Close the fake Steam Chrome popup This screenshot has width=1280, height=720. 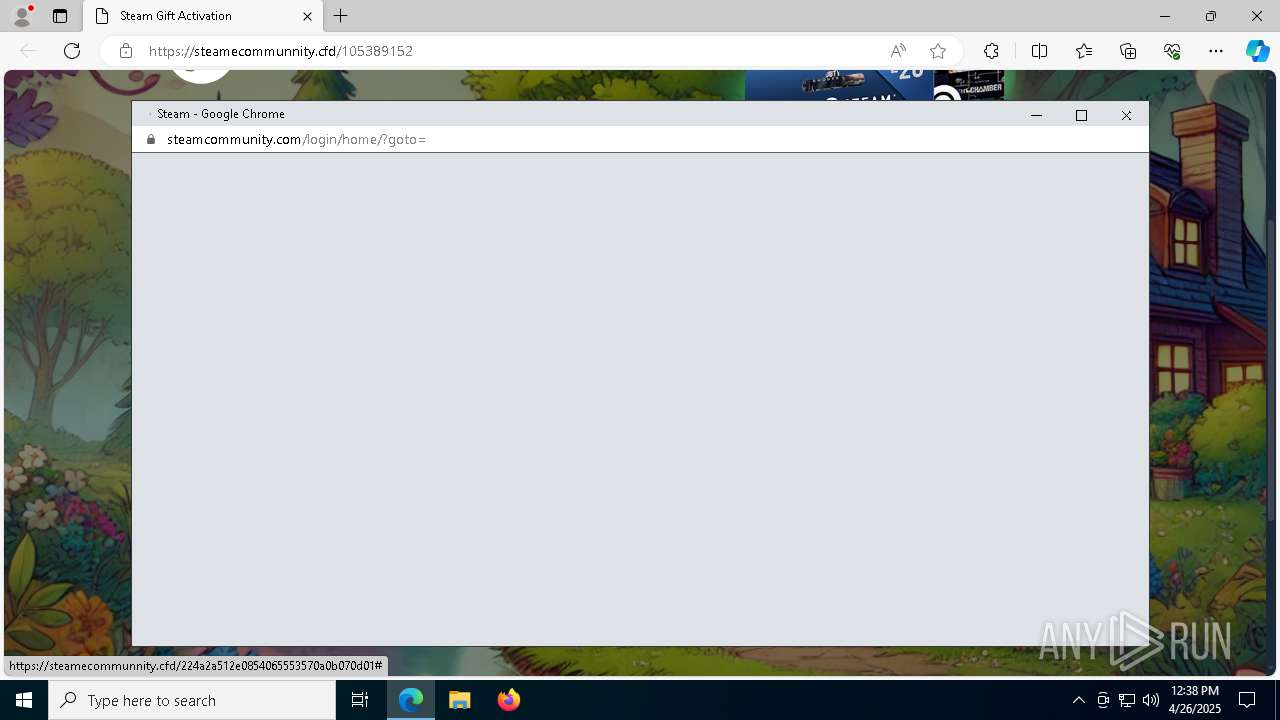coord(1126,115)
